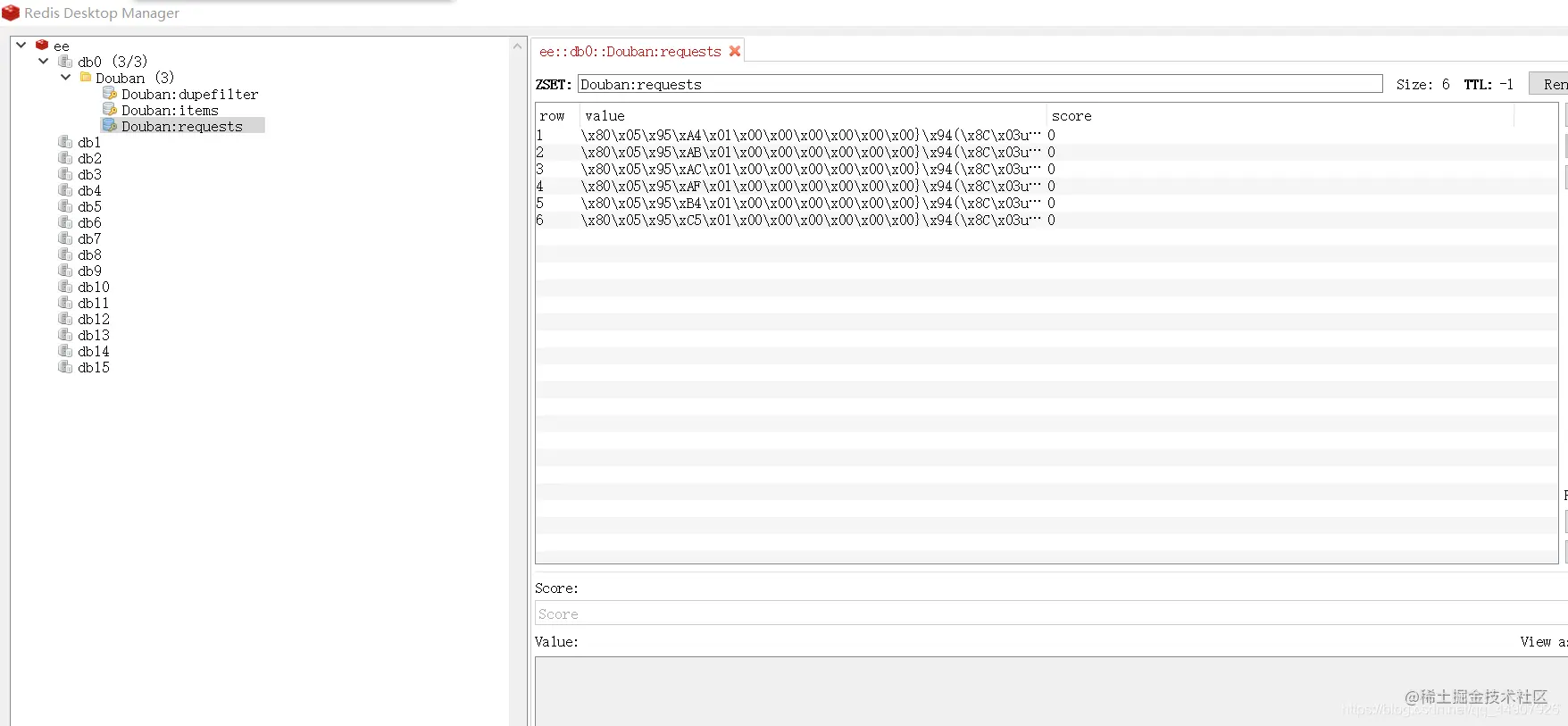Click the db6 database icon
This screenshot has width=1568, height=726.
click(x=65, y=221)
